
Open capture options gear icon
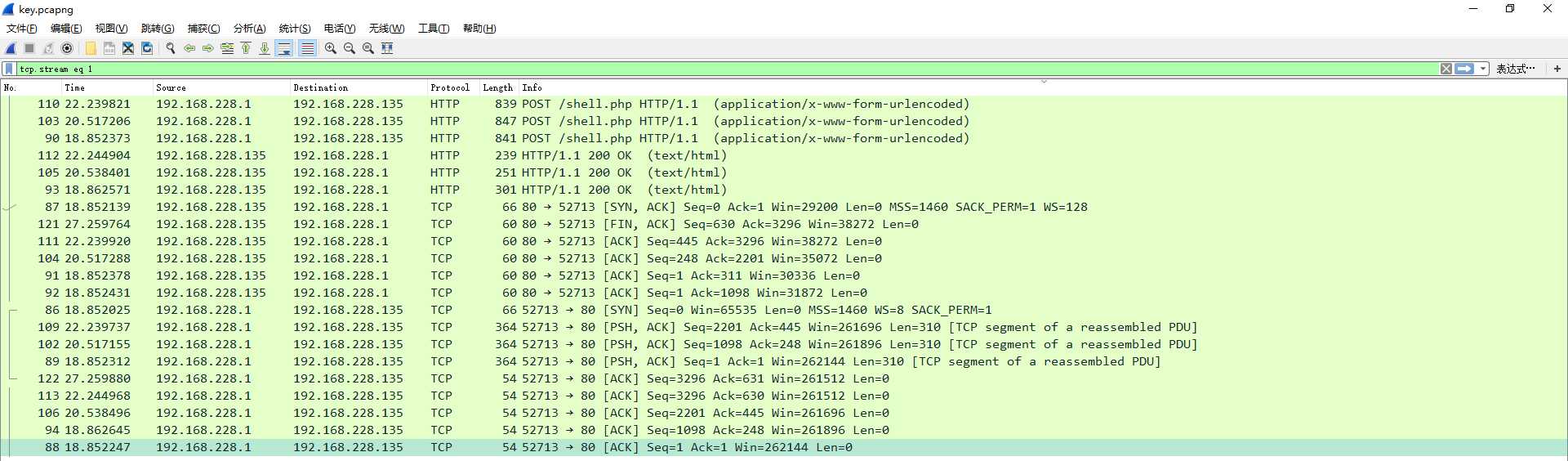pyautogui.click(x=67, y=48)
